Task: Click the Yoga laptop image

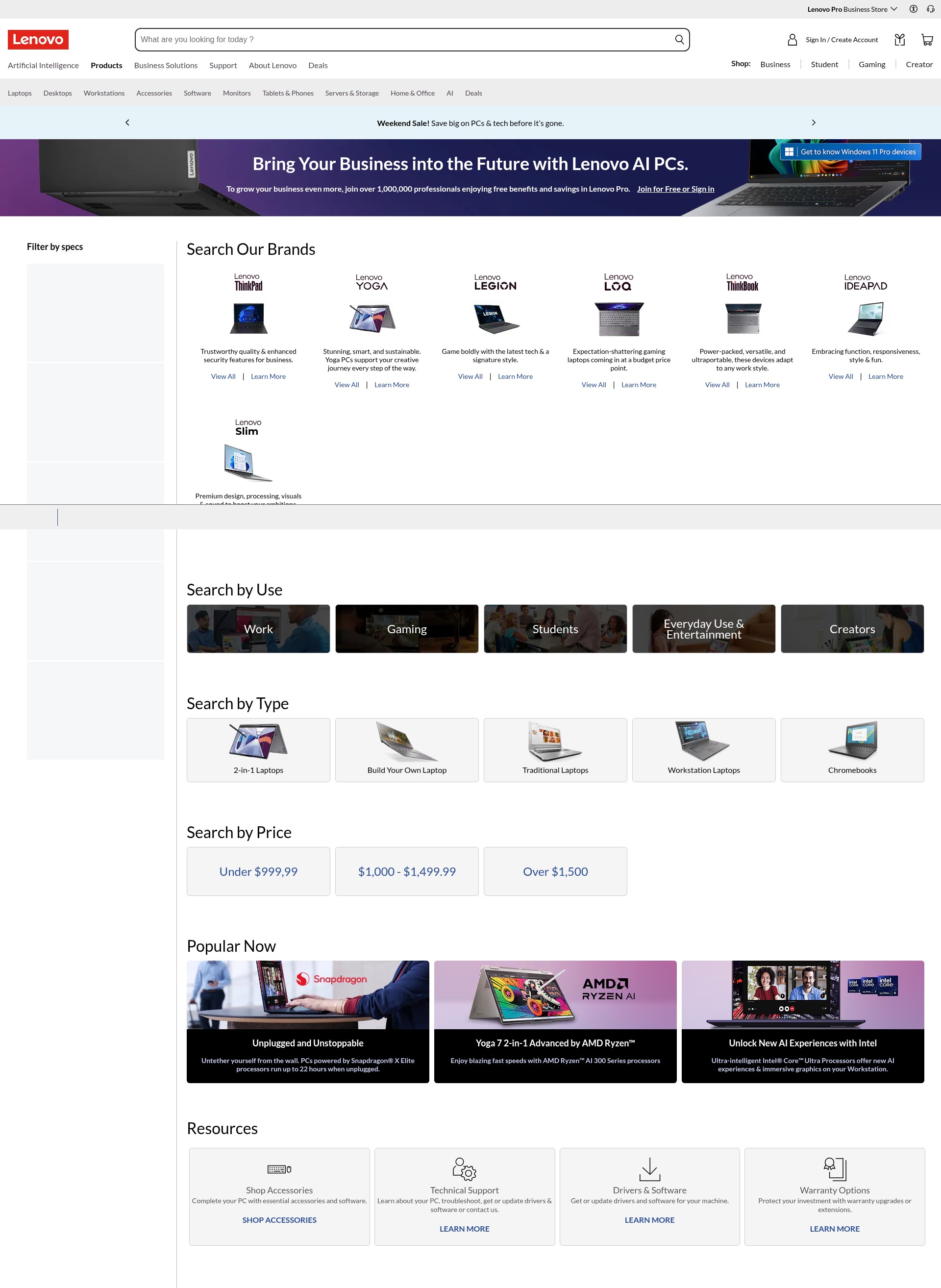Action: pyautogui.click(x=372, y=318)
